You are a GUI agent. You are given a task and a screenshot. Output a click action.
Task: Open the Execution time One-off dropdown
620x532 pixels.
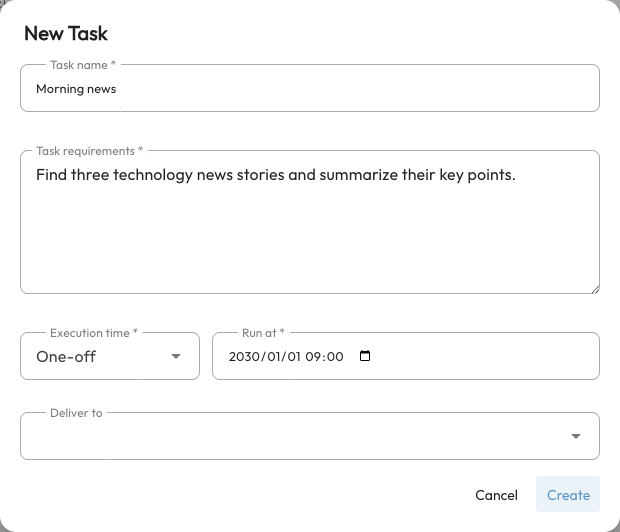110,356
